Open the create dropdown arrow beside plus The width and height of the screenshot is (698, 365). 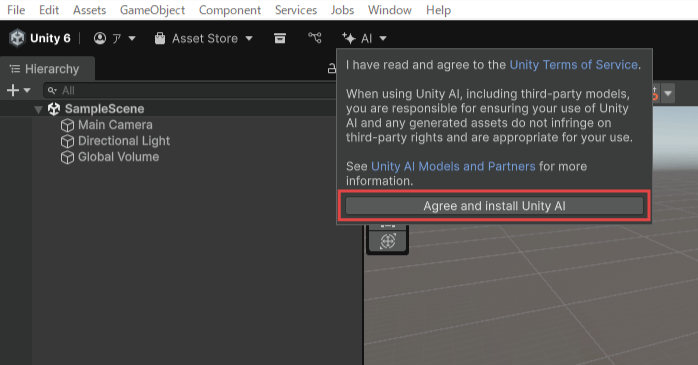(27, 90)
